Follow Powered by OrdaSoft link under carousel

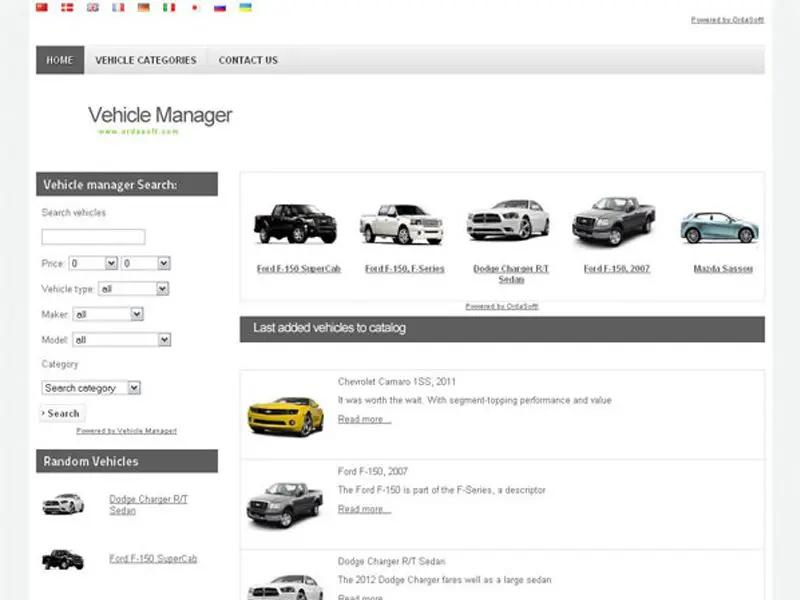502,306
